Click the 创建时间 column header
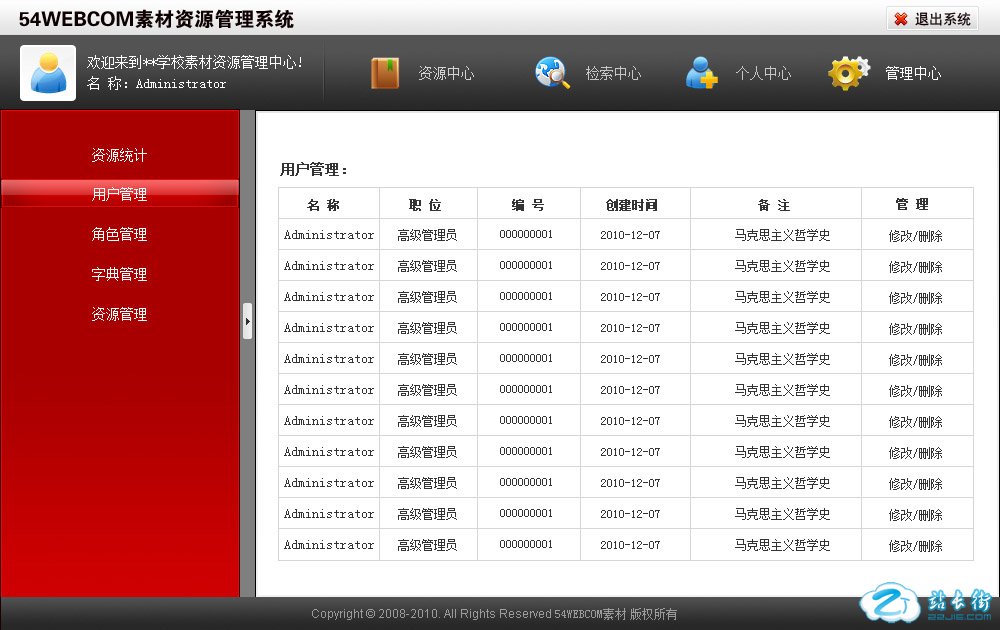This screenshot has height=630, width=1000. [632, 205]
